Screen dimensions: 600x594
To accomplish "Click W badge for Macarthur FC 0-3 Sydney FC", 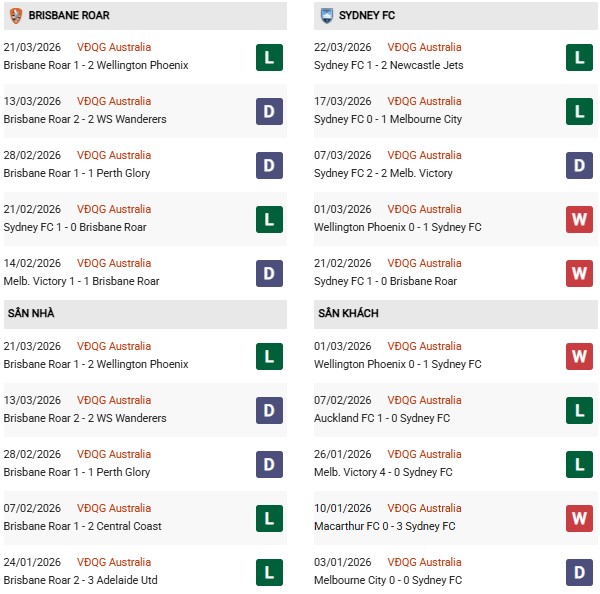I will [x=579, y=518].
